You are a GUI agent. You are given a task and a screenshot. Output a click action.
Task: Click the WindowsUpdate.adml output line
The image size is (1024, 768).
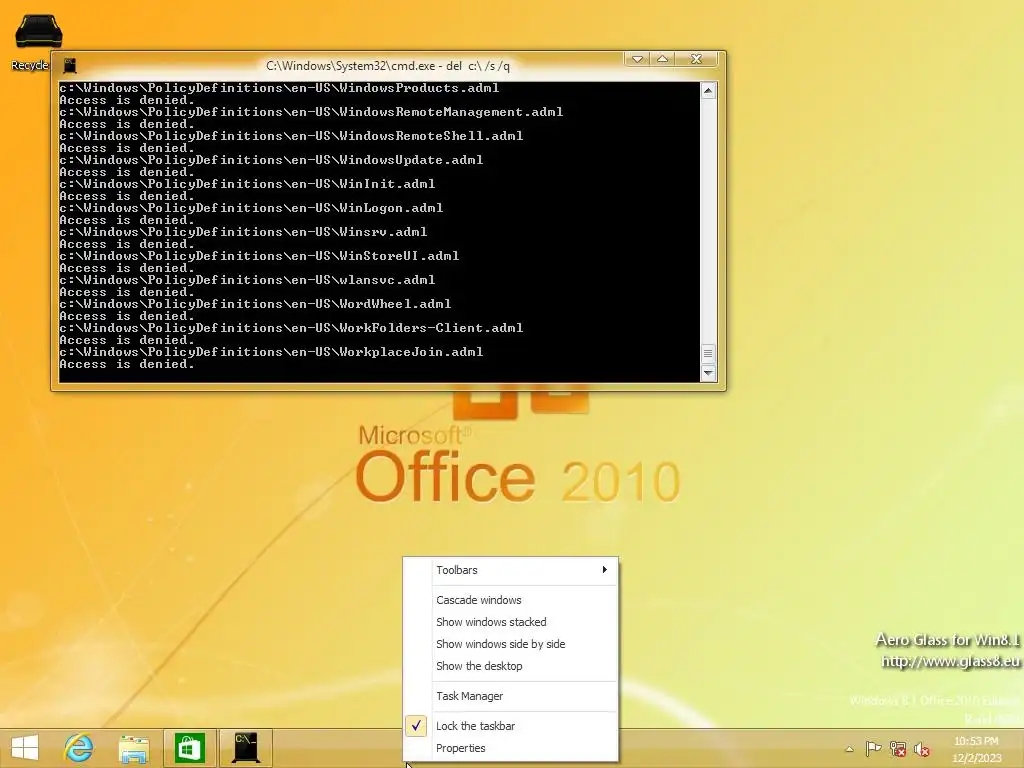(271, 160)
